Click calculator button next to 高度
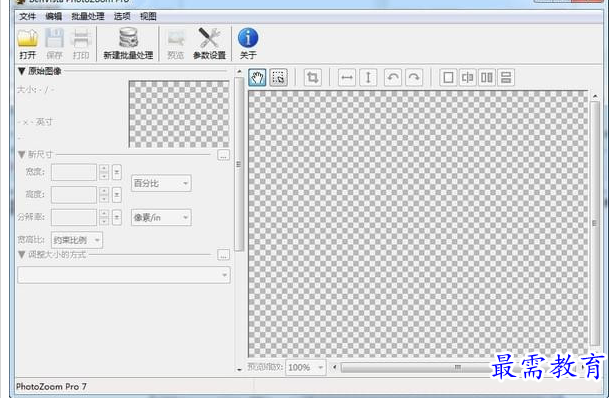This screenshot has width=613, height=398. click(117, 195)
